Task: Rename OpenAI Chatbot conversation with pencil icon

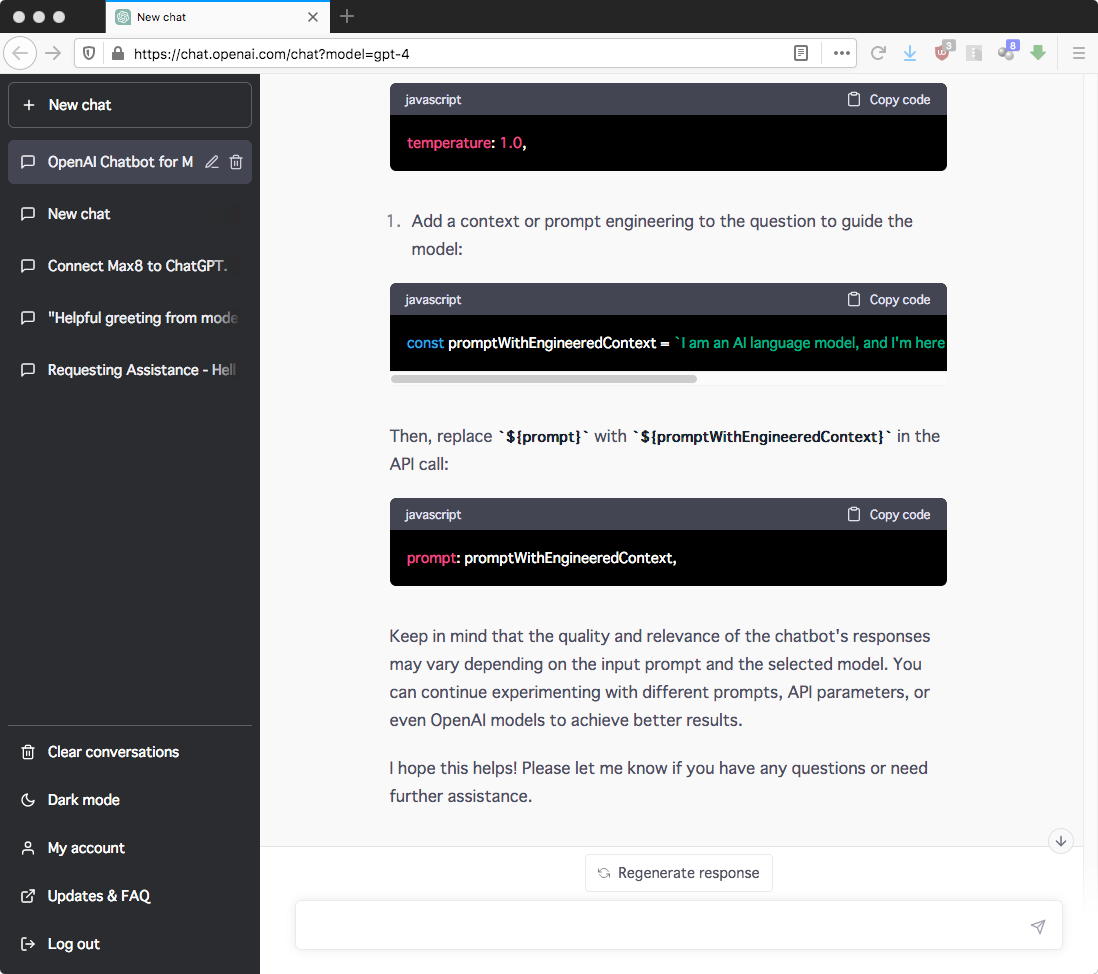Action: pos(211,162)
